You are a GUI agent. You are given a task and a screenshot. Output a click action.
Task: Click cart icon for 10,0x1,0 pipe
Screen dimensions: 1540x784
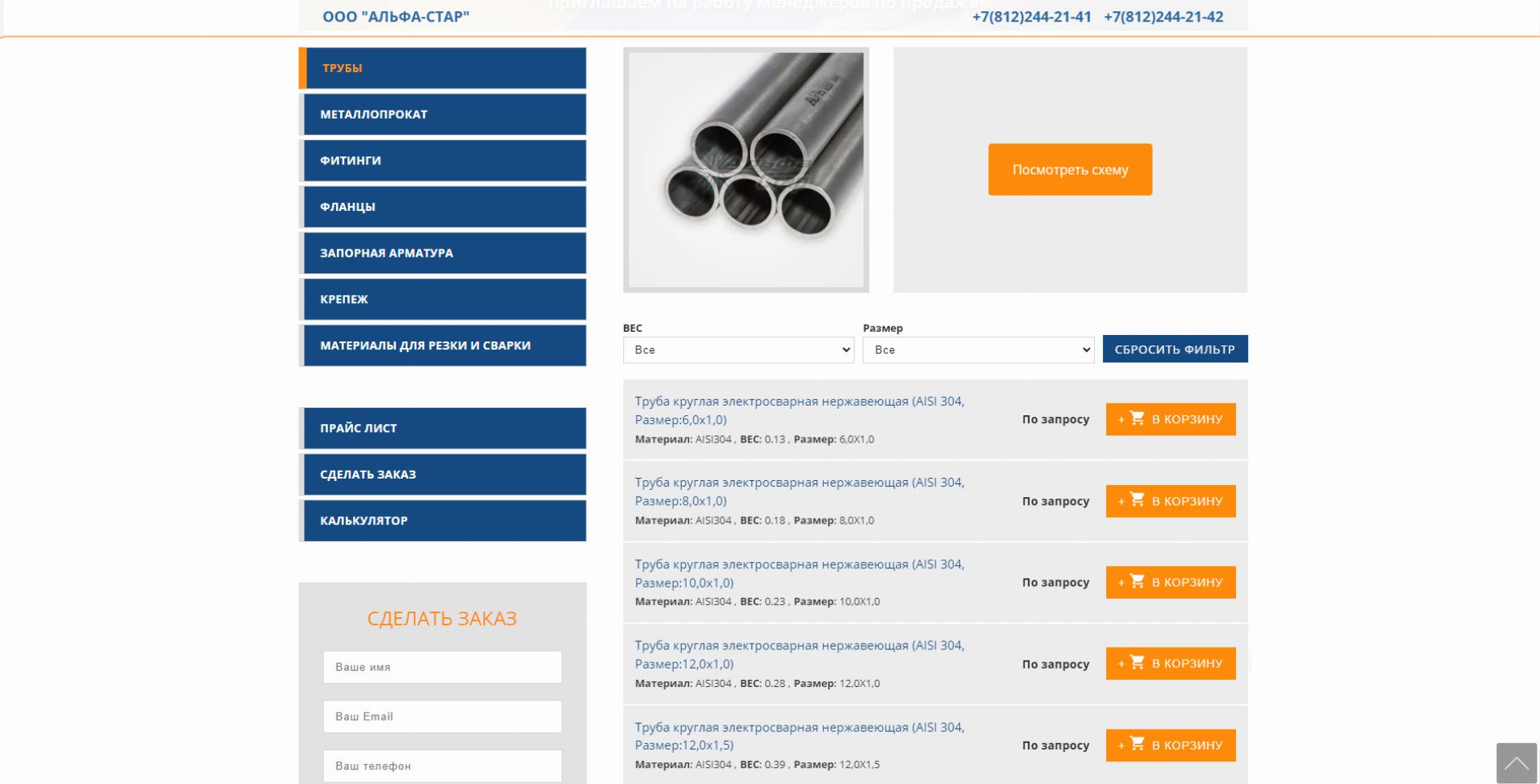[x=1137, y=581]
